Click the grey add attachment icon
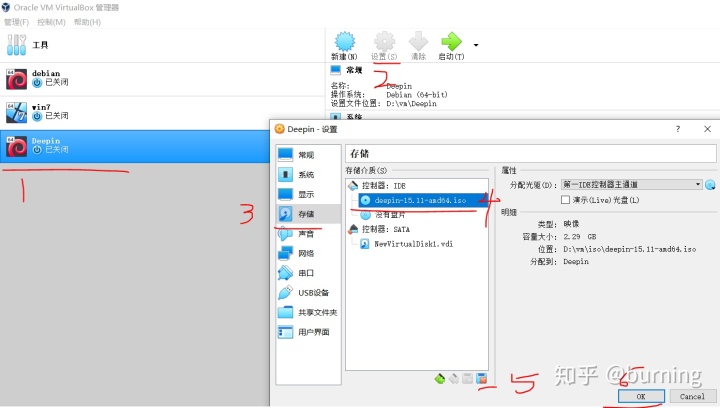 (467, 379)
